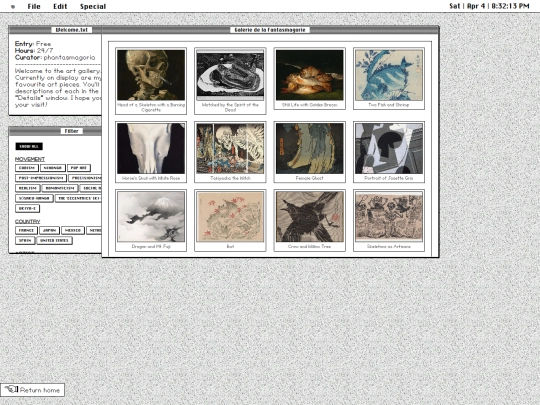Click the 'Curator: phantasmagoria' line
This screenshot has width=540, height=405.
pos(55,58)
